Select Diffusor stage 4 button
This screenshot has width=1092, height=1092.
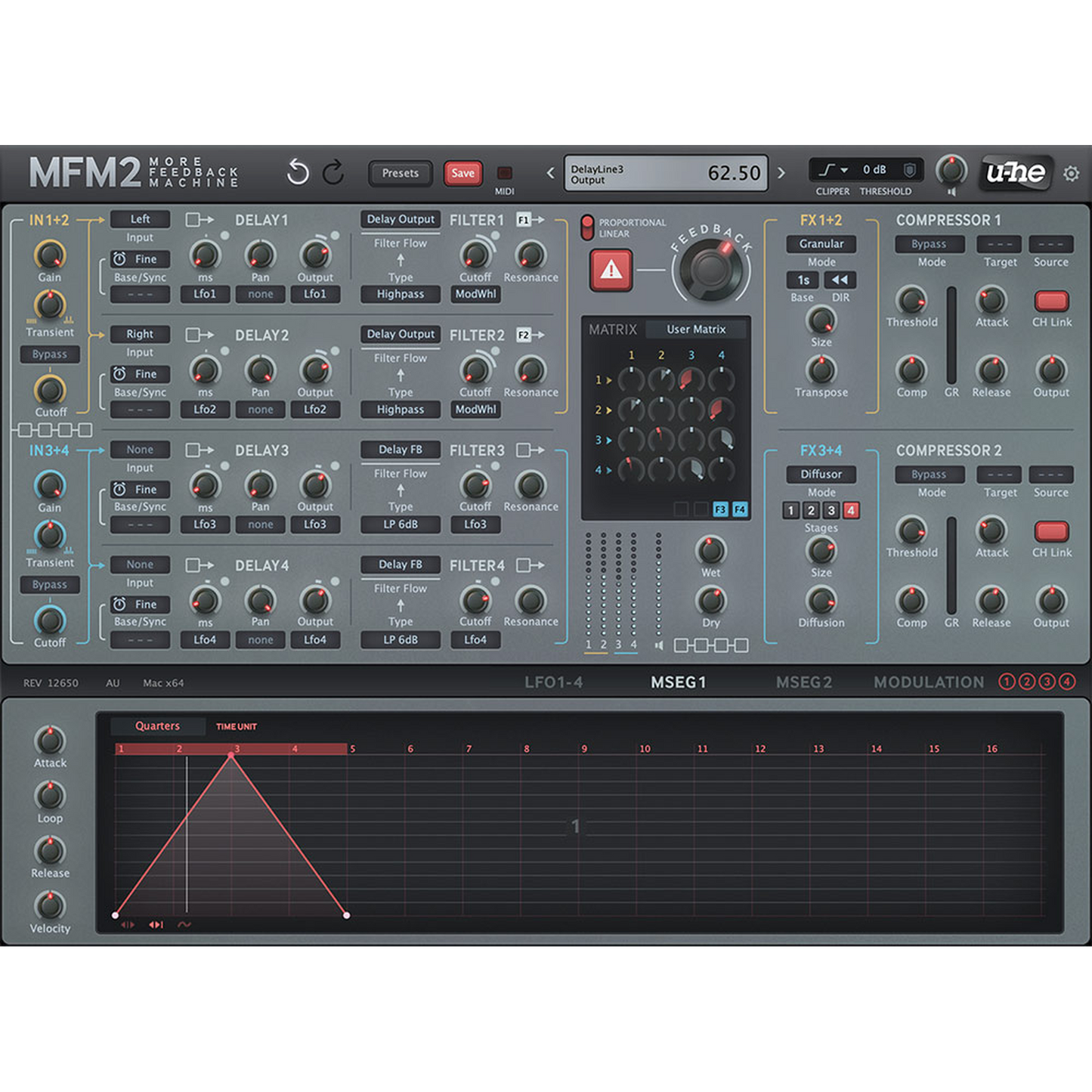(x=851, y=510)
